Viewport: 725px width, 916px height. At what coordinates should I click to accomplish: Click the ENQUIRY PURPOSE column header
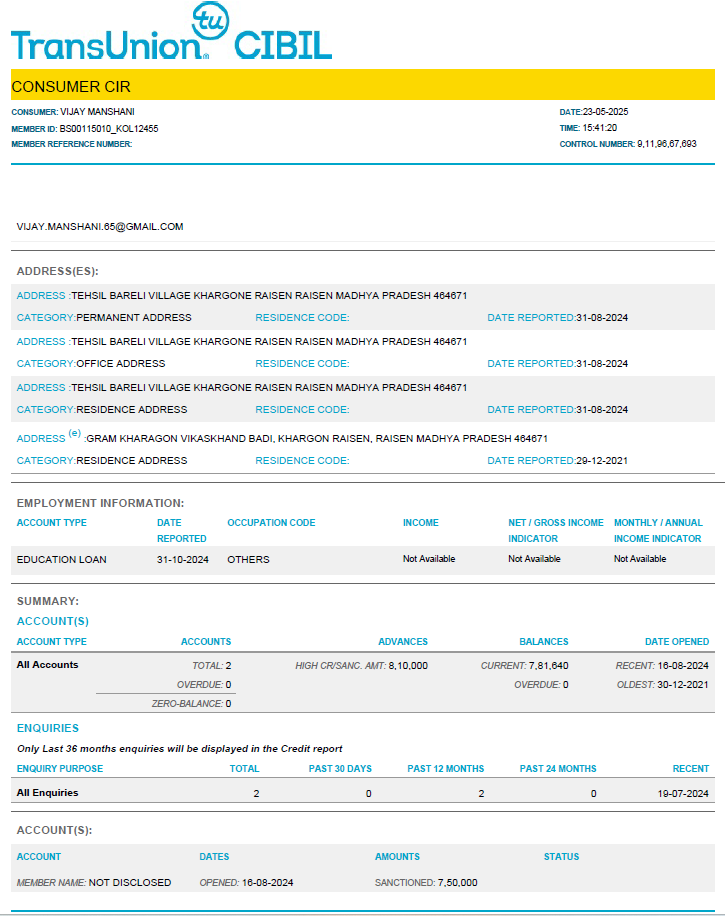click(60, 769)
